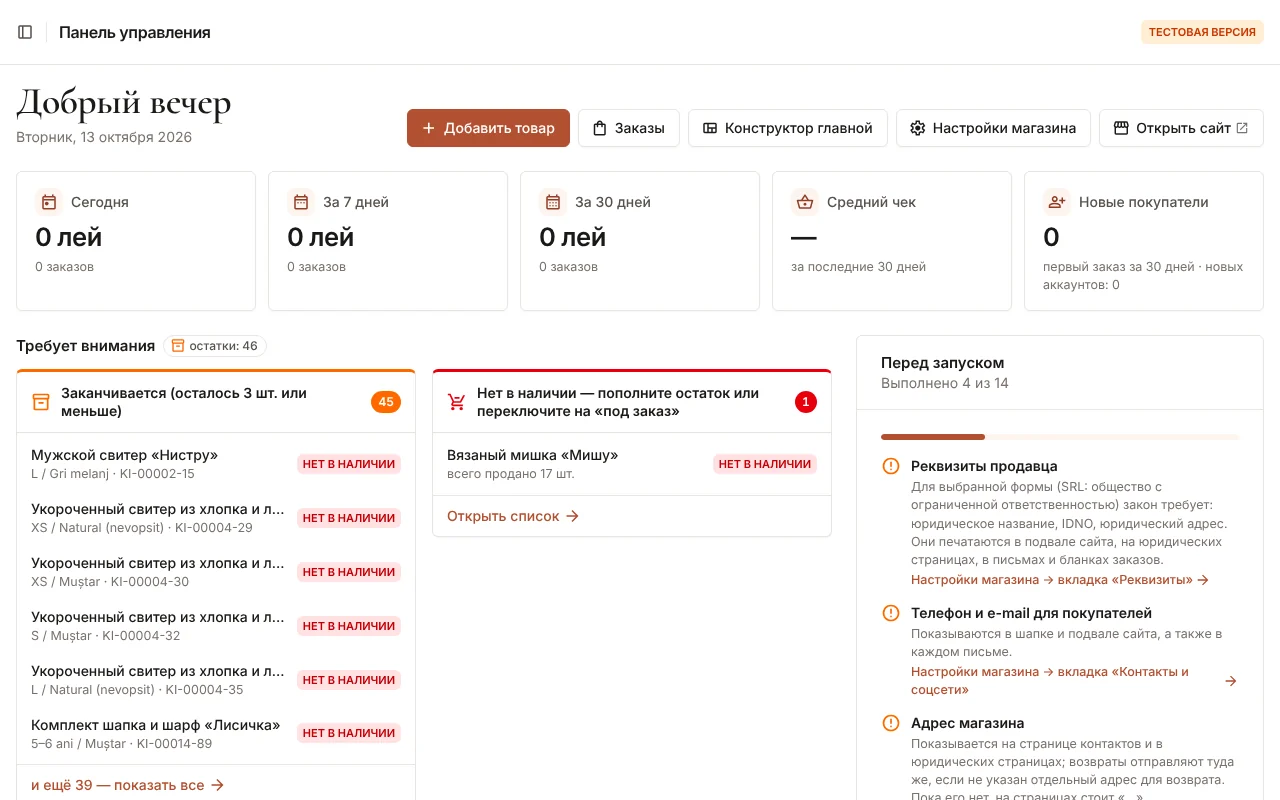Open the Заказы page
Image resolution: width=1280 pixels, height=800 pixels.
coord(629,128)
